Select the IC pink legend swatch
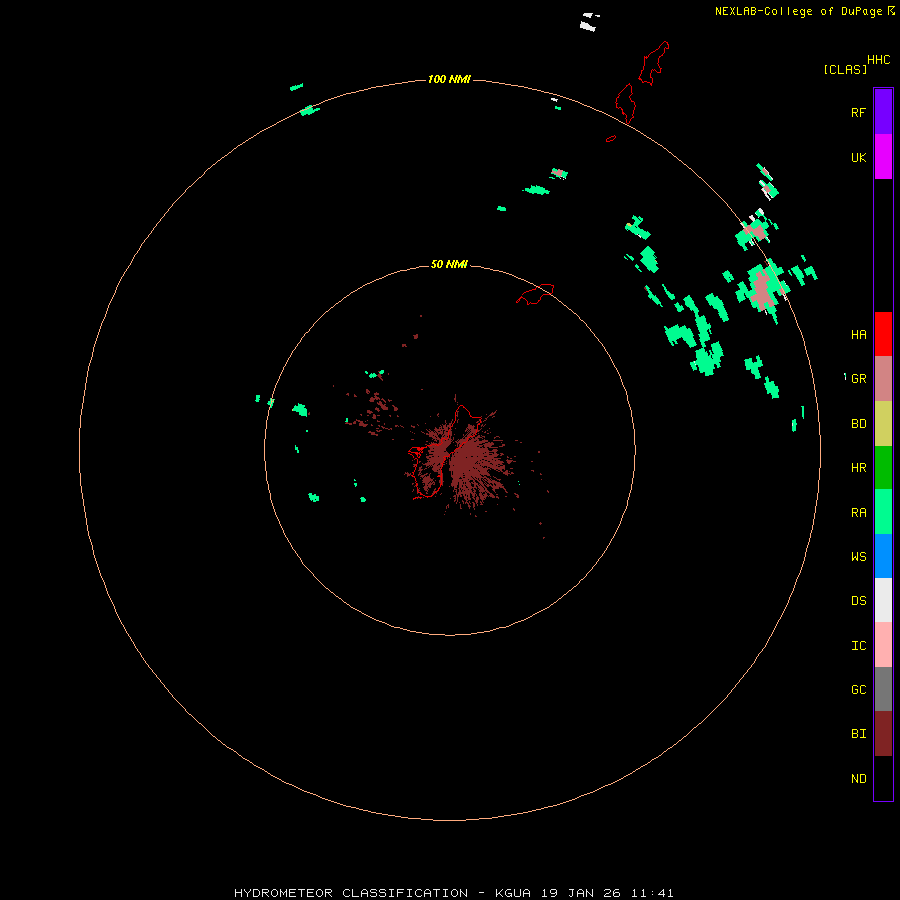 pos(883,645)
